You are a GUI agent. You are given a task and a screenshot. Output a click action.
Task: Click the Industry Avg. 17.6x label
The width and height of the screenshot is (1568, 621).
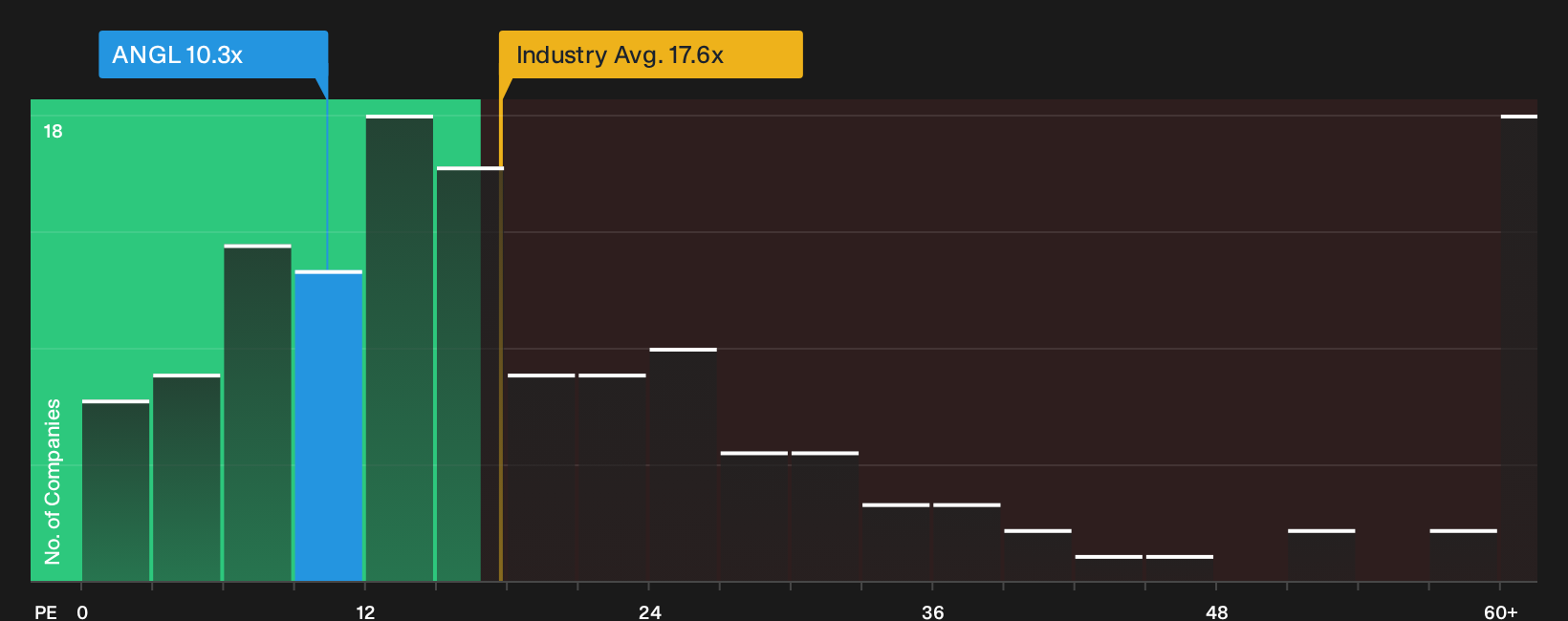point(650,54)
